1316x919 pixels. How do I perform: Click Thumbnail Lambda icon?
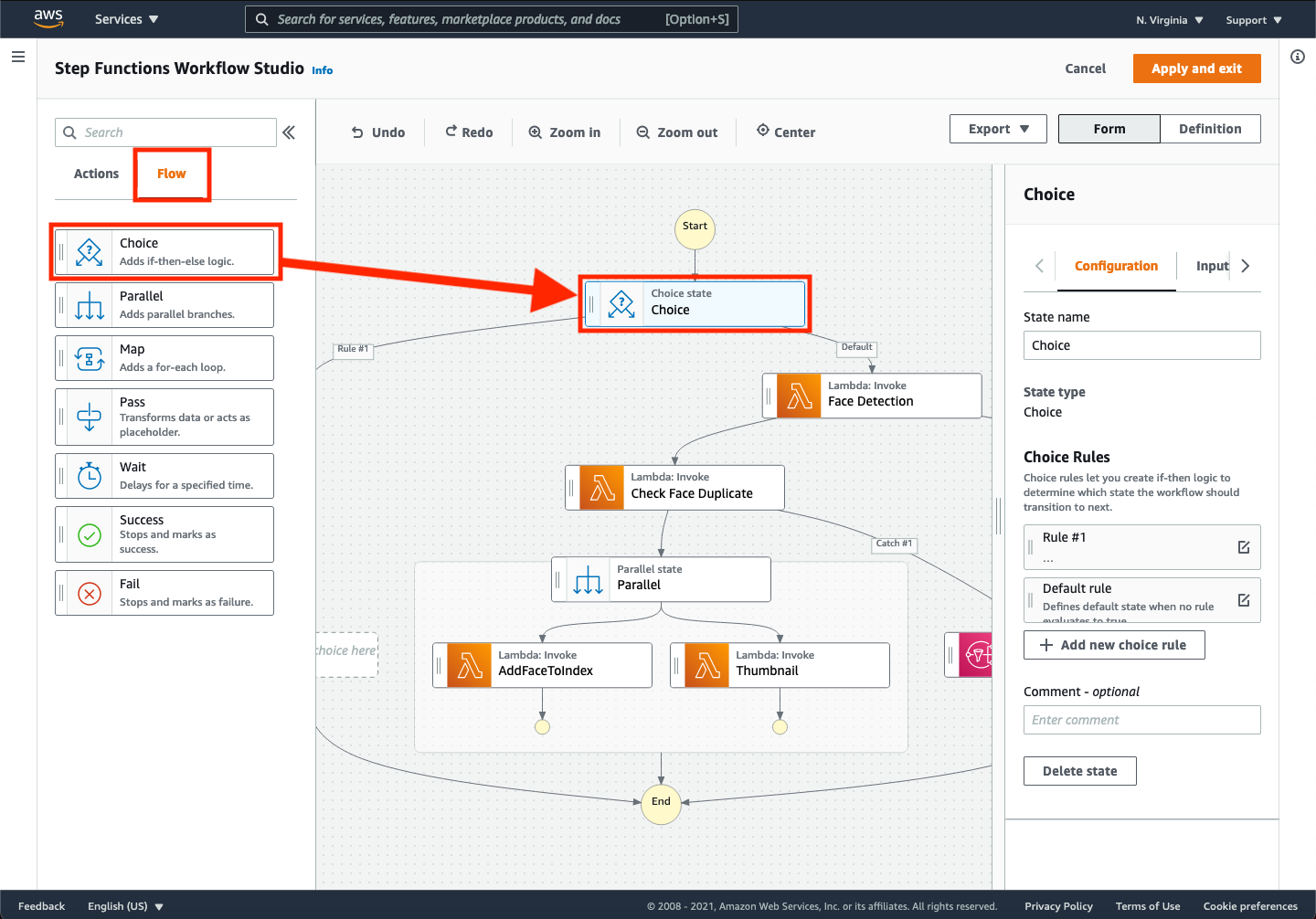707,665
